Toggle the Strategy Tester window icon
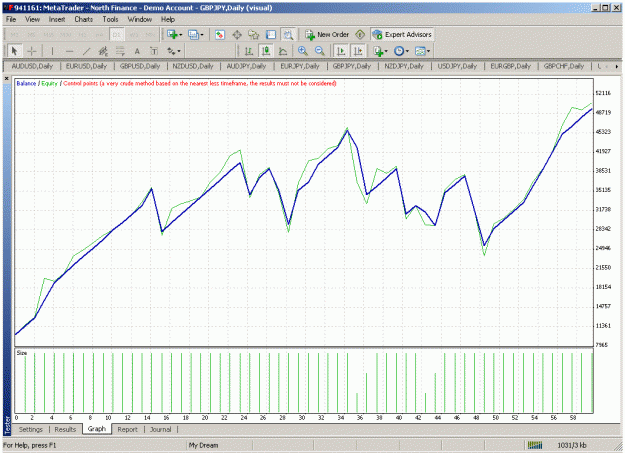Image resolution: width=625 pixels, height=453 pixels. coord(288,35)
